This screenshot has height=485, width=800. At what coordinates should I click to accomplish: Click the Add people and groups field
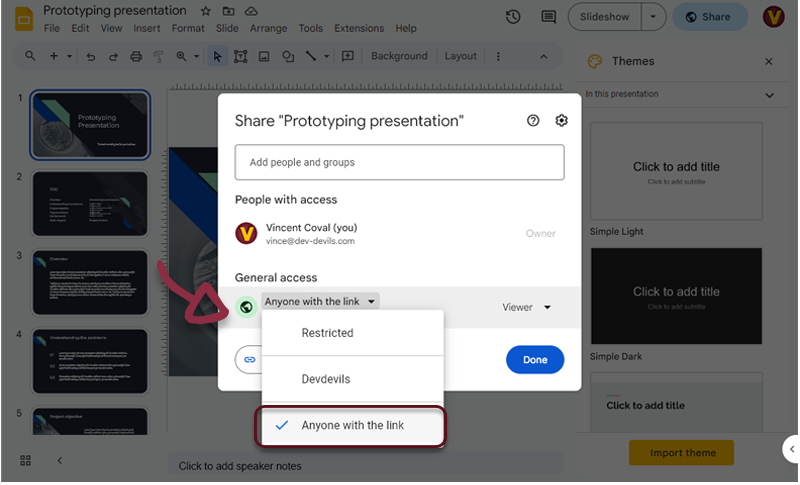pos(399,162)
